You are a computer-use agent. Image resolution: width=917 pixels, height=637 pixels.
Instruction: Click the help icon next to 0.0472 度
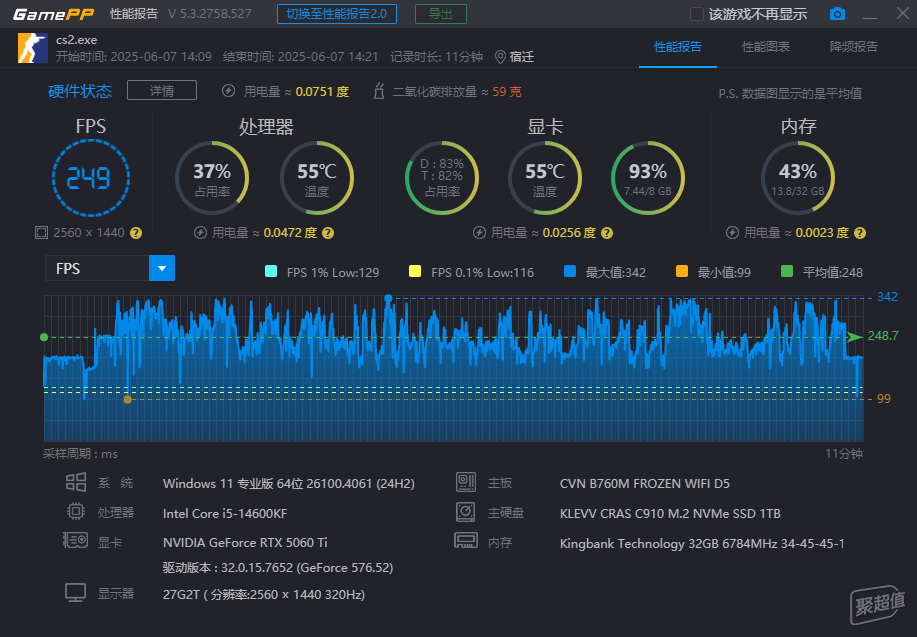[x=328, y=233]
